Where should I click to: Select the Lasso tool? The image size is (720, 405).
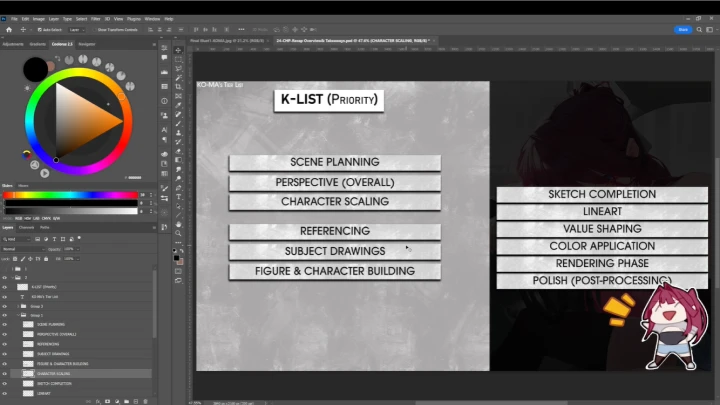point(179,68)
